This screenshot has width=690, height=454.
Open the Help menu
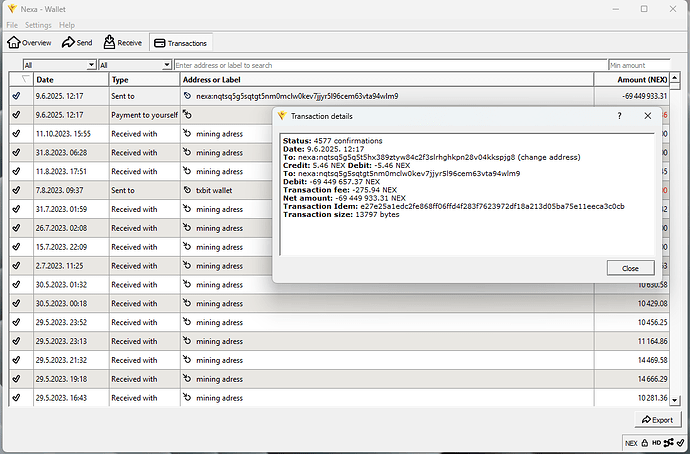67,25
